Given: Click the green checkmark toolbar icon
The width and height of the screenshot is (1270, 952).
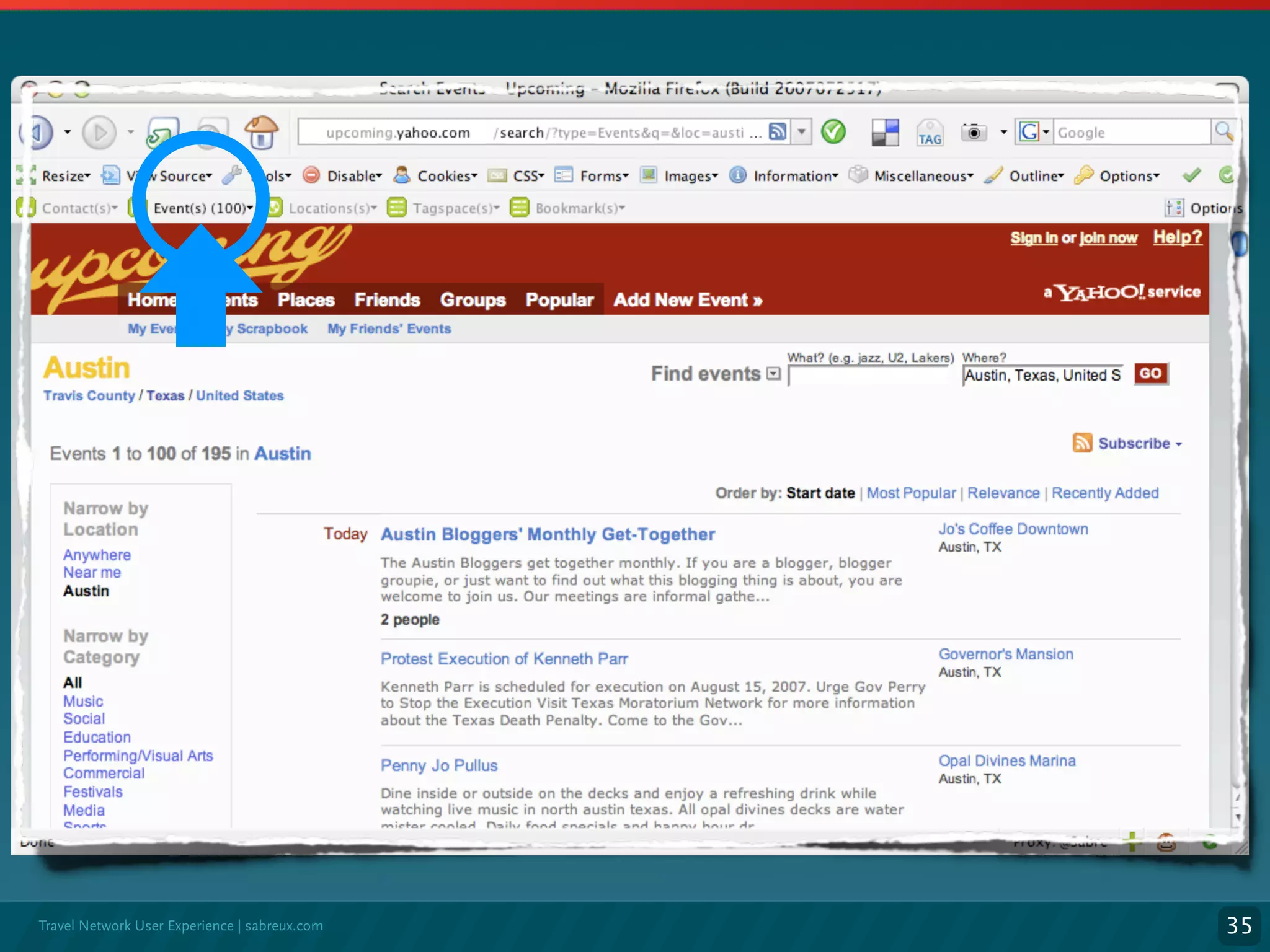Looking at the screenshot, I should 833,131.
